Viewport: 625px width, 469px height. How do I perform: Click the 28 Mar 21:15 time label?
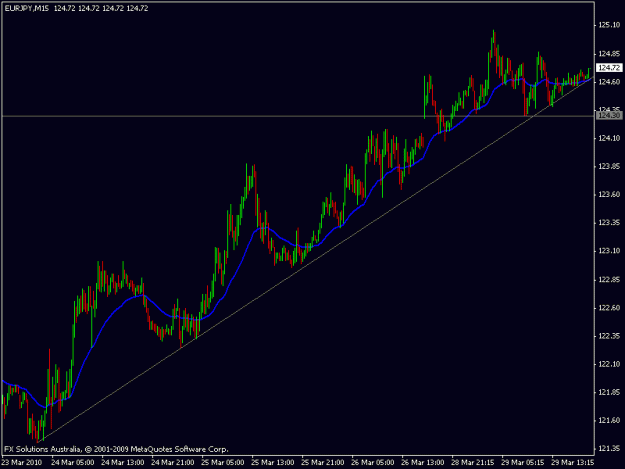472,463
